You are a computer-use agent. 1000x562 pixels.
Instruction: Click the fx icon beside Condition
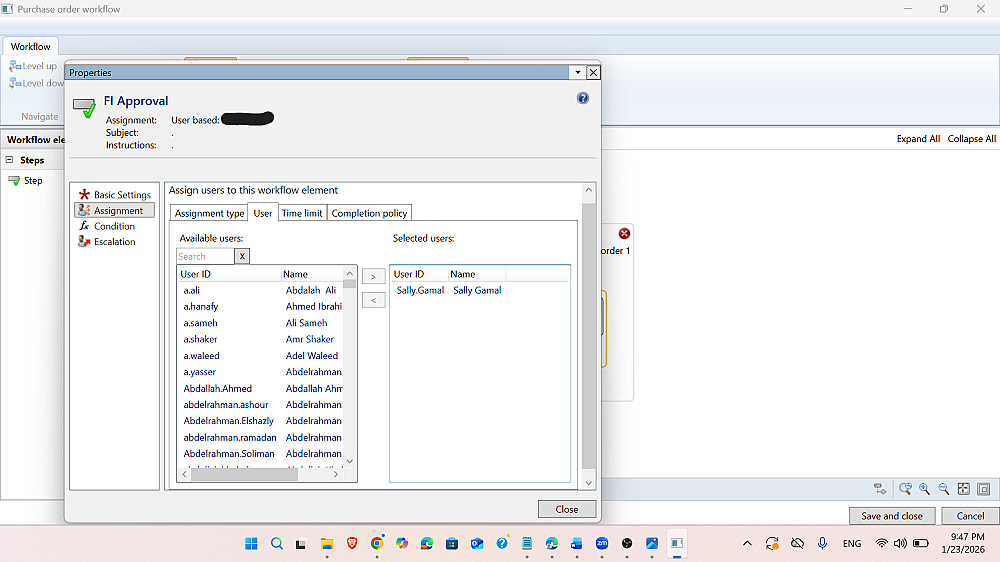(x=84, y=226)
